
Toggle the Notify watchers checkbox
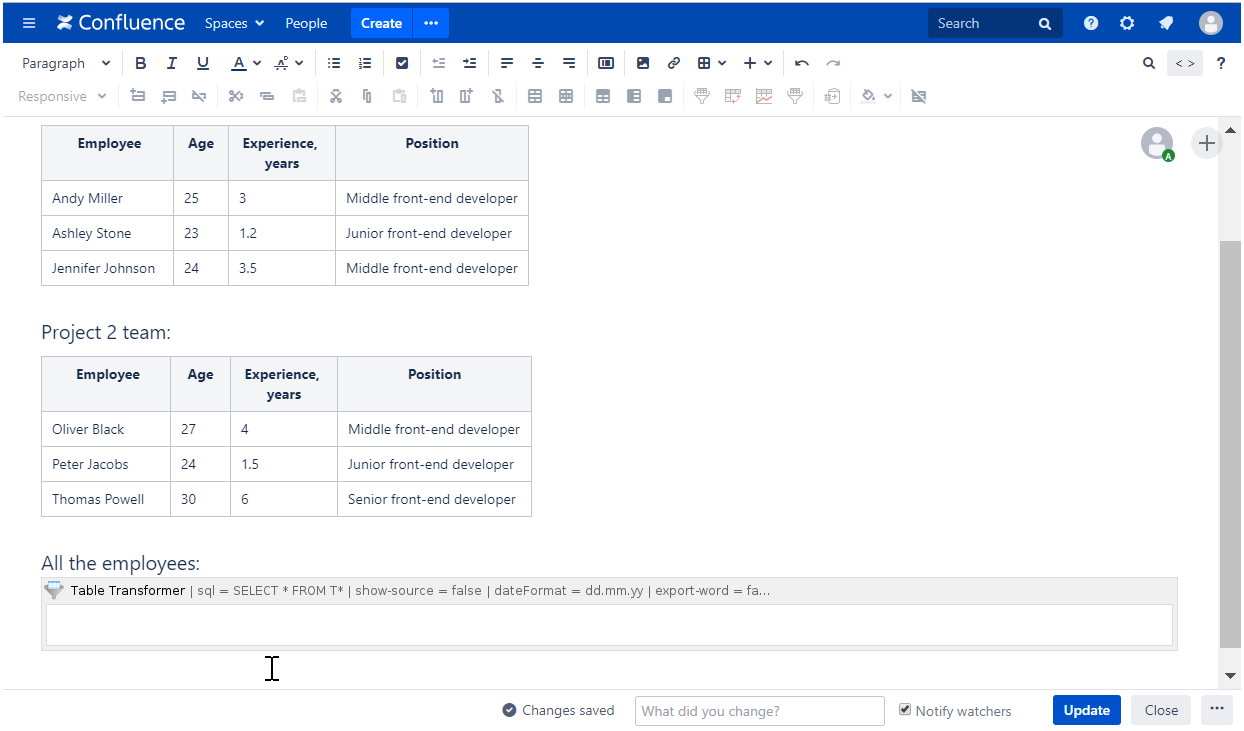tap(905, 710)
